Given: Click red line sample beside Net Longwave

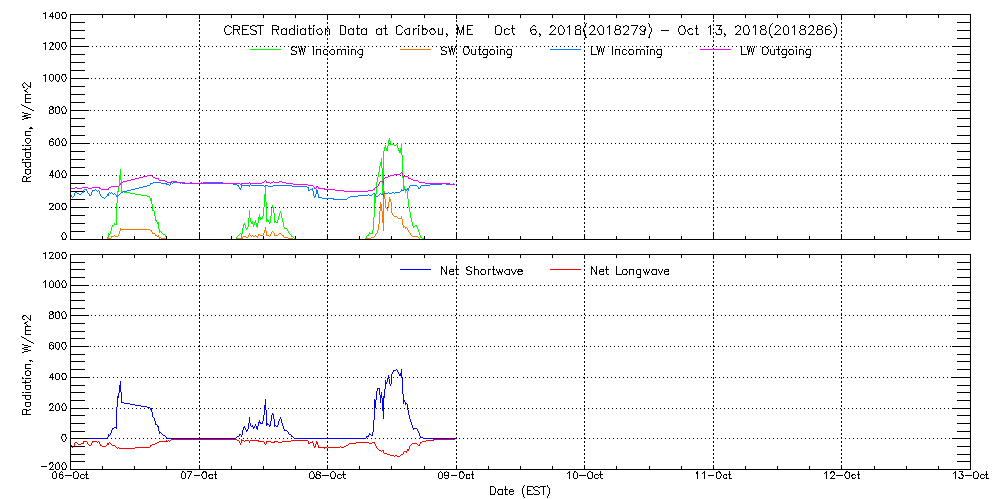Looking at the screenshot, I should 566,271.
